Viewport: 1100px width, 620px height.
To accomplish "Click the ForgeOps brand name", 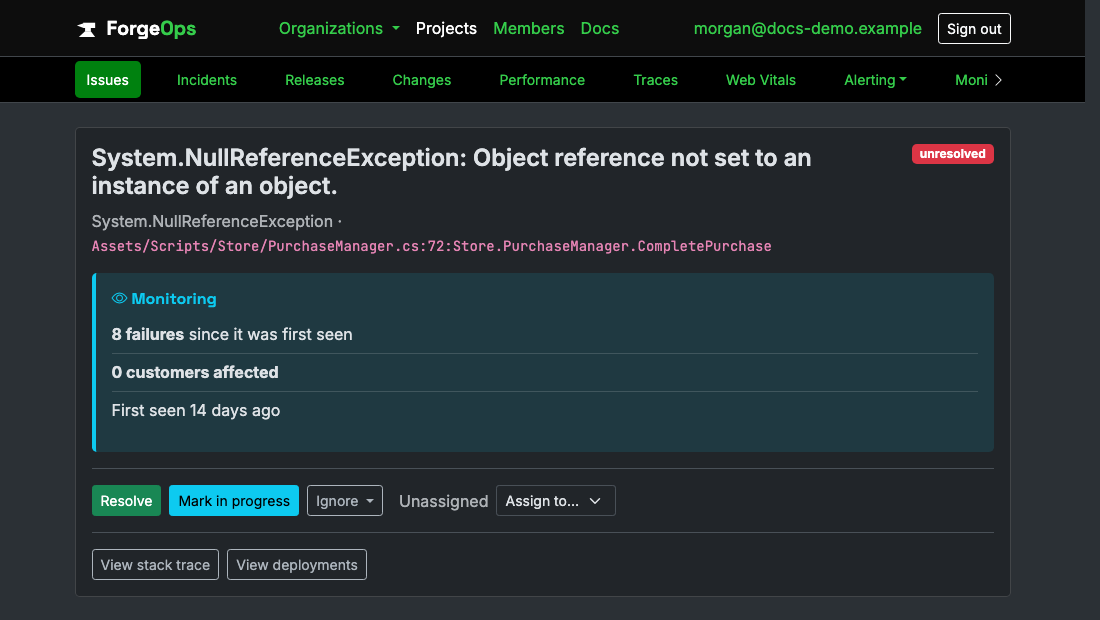I will [x=151, y=29].
